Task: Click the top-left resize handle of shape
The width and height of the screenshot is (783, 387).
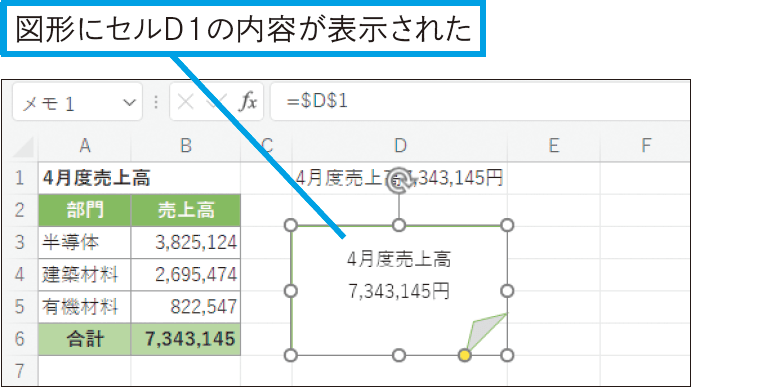Action: (x=290, y=225)
